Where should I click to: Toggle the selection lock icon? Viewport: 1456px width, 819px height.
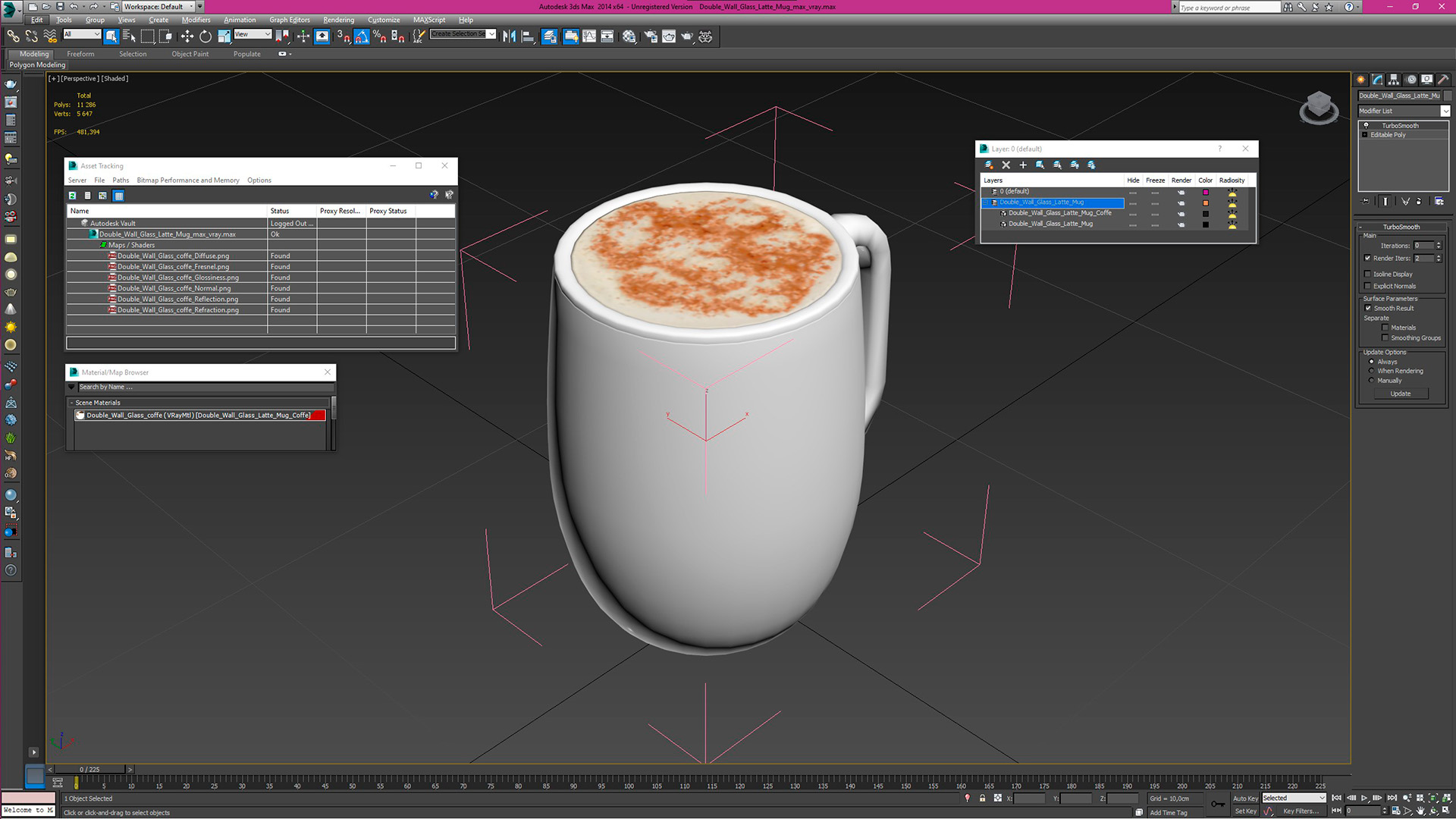(983, 798)
